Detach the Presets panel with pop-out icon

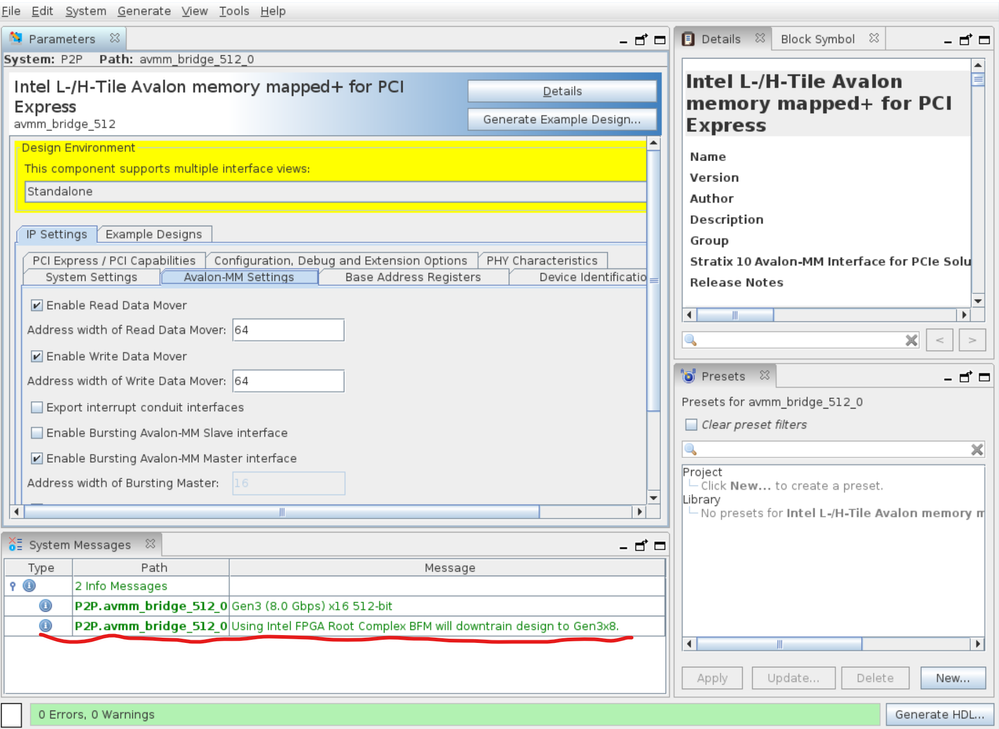click(x=966, y=377)
